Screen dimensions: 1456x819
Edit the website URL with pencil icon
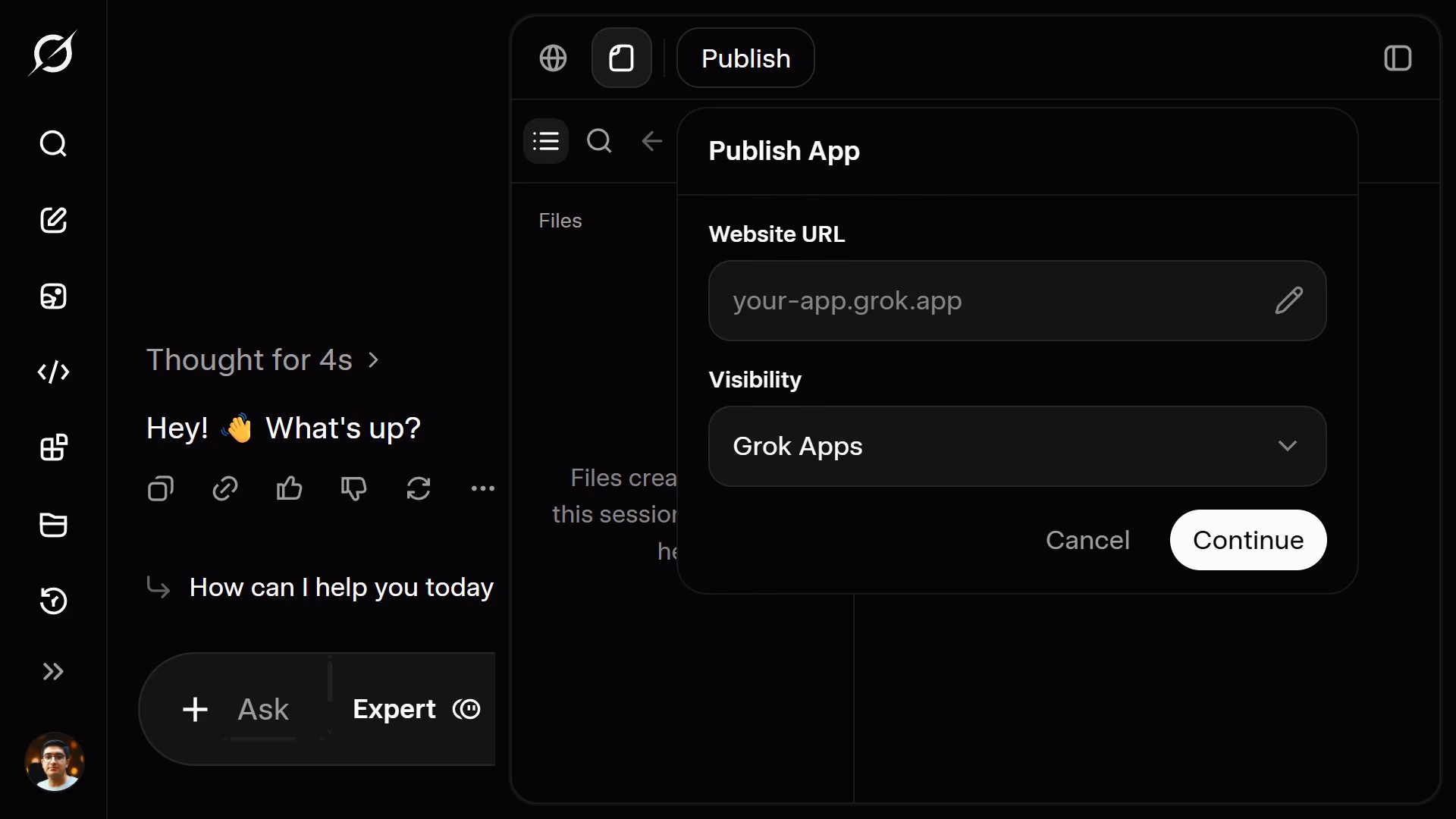coord(1288,301)
